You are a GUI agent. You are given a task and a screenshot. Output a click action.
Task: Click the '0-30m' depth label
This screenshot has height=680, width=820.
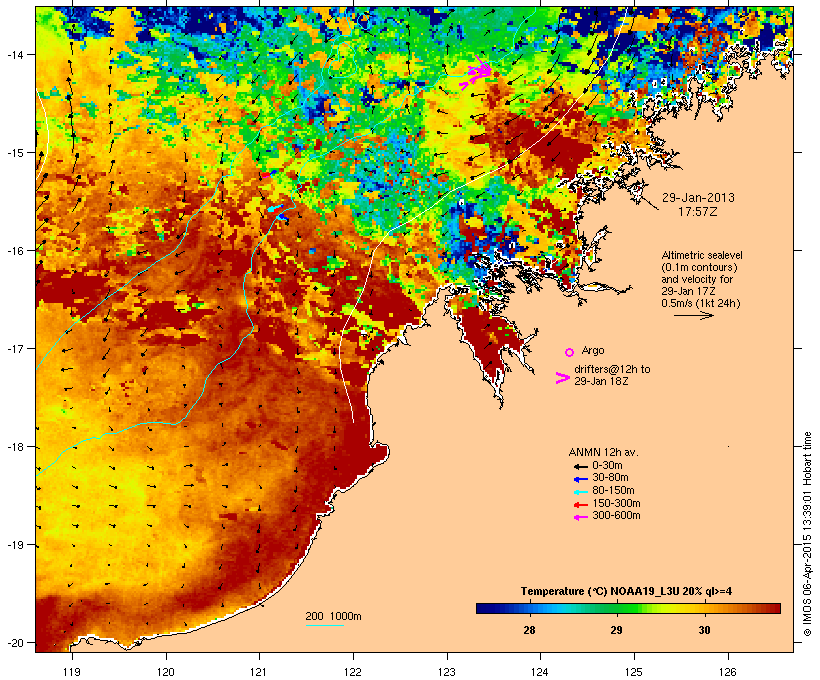[607, 466]
